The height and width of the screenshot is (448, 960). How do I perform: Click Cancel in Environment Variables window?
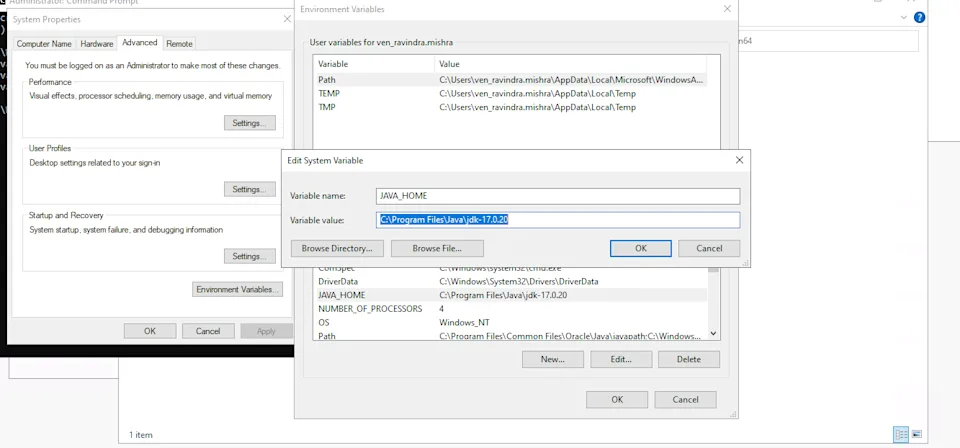(685, 400)
